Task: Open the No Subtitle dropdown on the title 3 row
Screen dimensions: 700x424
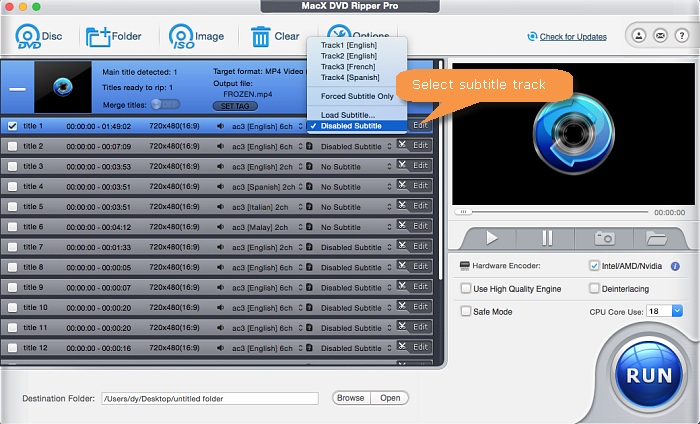Action: pyautogui.click(x=356, y=166)
